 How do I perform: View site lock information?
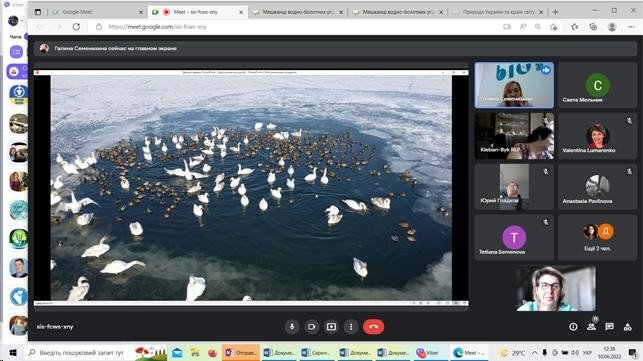(99, 27)
